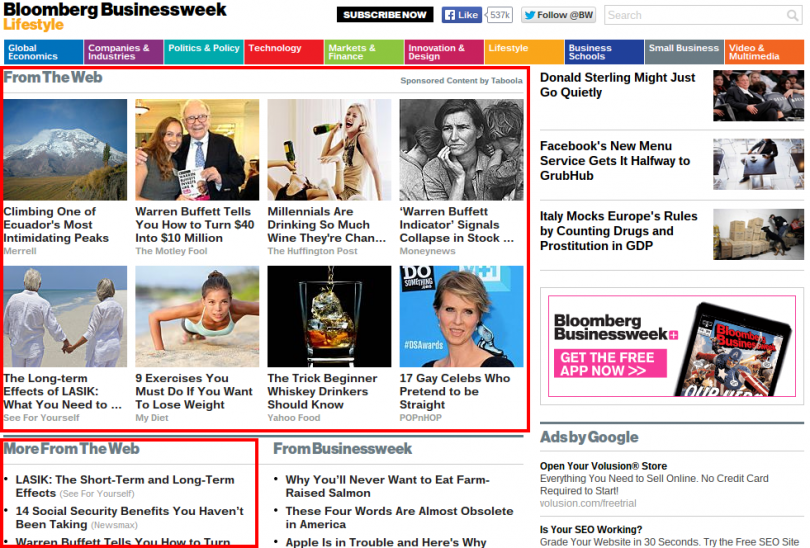The image size is (810, 548).
Task: Open the Video & Multimedia tab
Action: [x=764, y=52]
